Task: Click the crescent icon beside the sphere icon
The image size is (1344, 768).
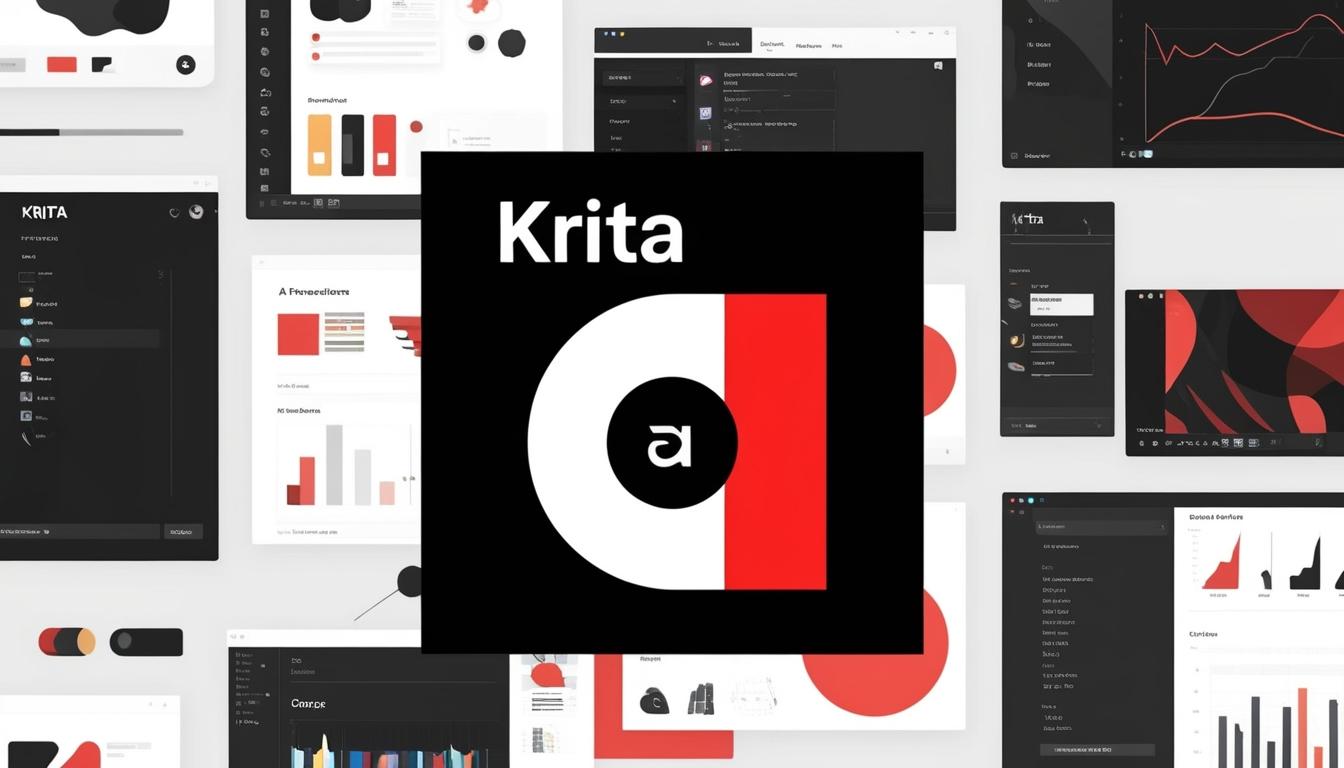Action: click(175, 213)
